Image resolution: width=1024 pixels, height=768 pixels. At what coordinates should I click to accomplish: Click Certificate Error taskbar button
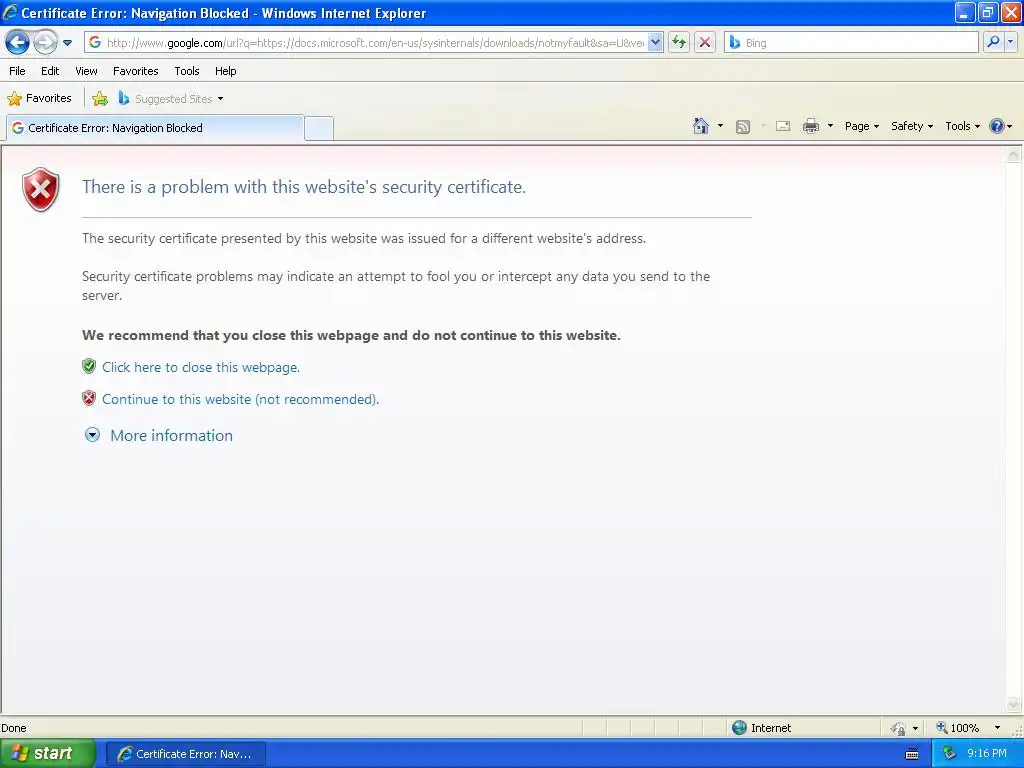pyautogui.click(x=185, y=754)
